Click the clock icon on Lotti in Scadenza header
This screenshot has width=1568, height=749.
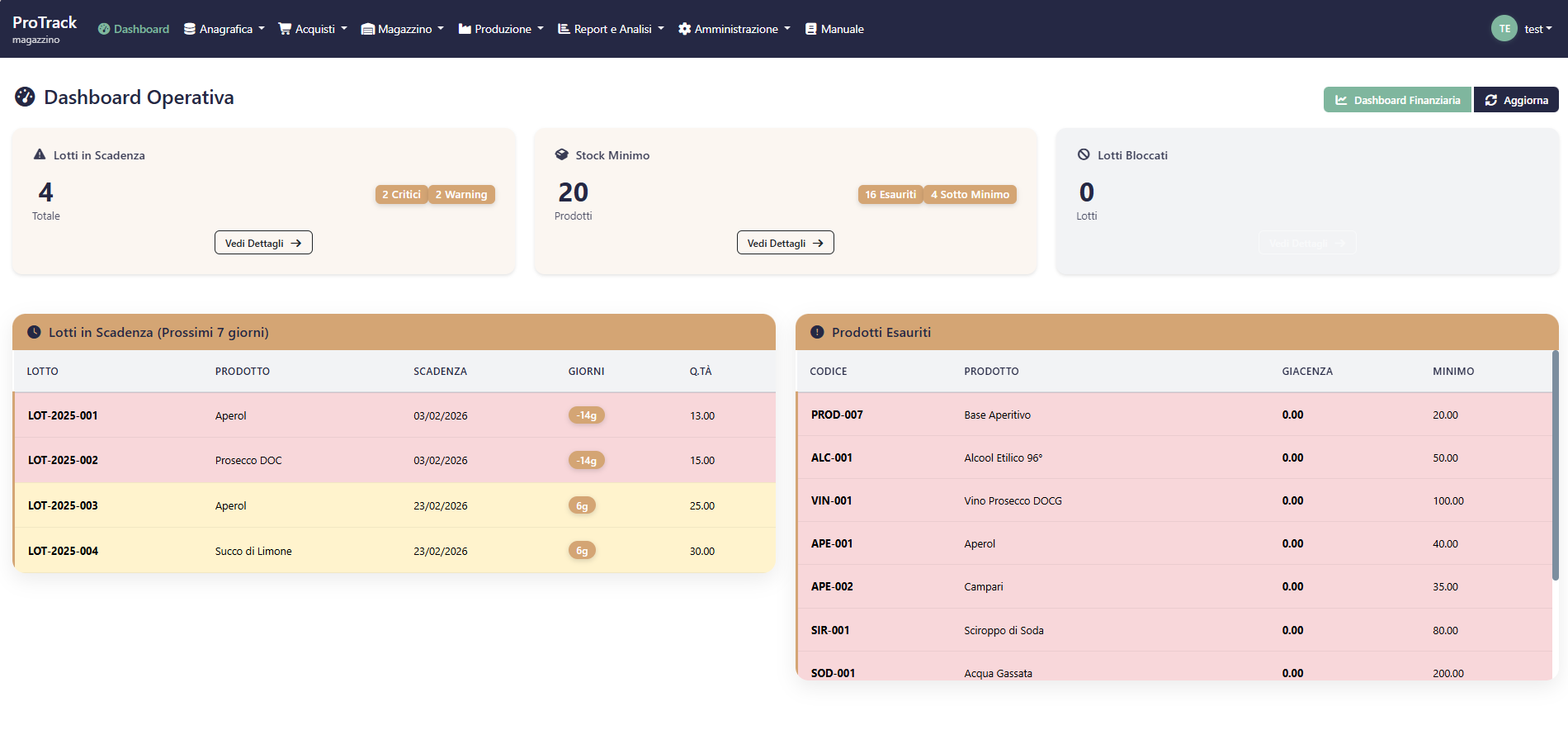tap(33, 332)
